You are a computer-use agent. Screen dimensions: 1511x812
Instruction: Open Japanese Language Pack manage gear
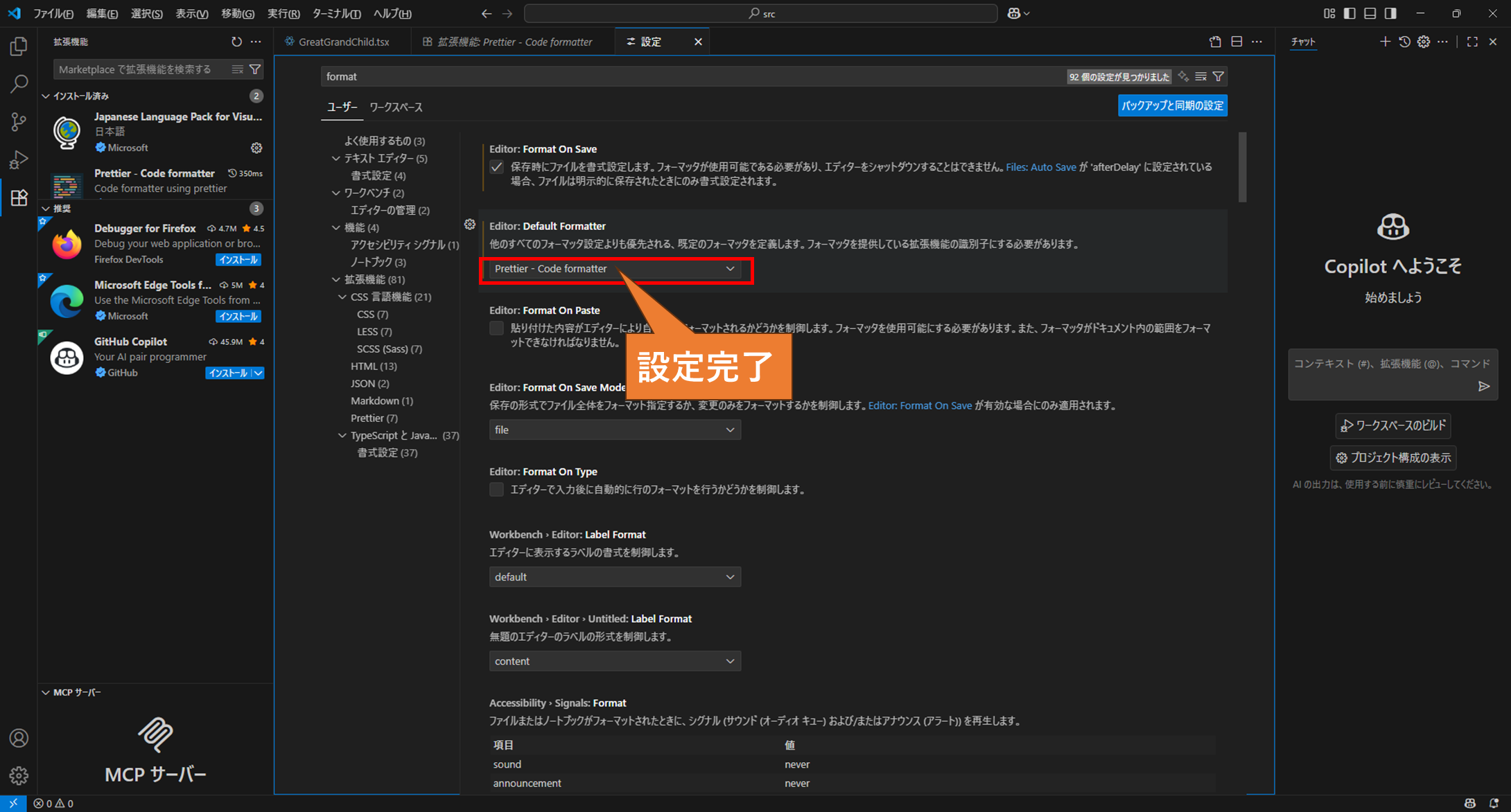256,148
